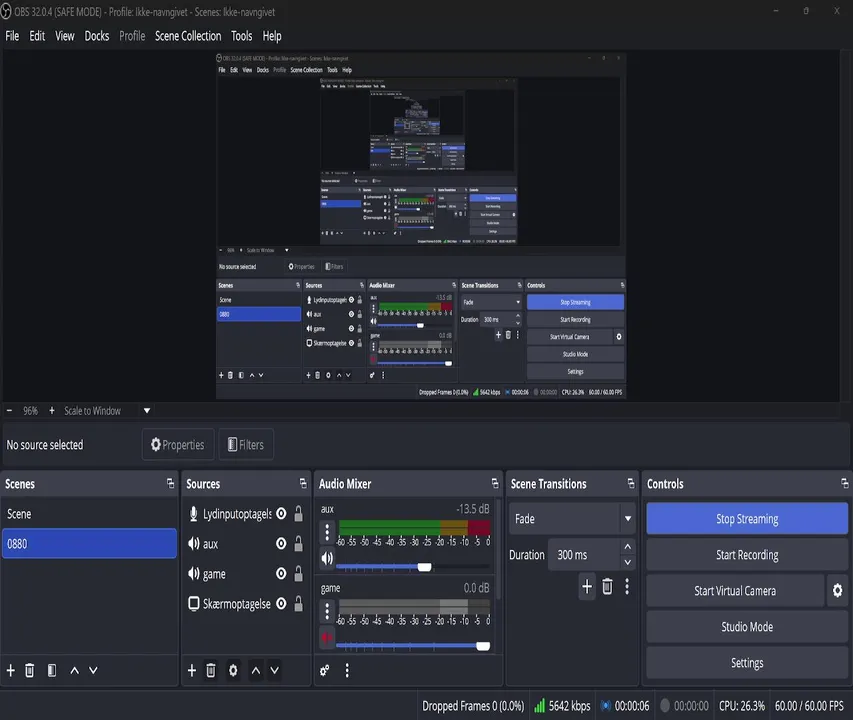Zoom out preview with minus icon
The width and height of the screenshot is (853, 720).
pyautogui.click(x=9, y=411)
